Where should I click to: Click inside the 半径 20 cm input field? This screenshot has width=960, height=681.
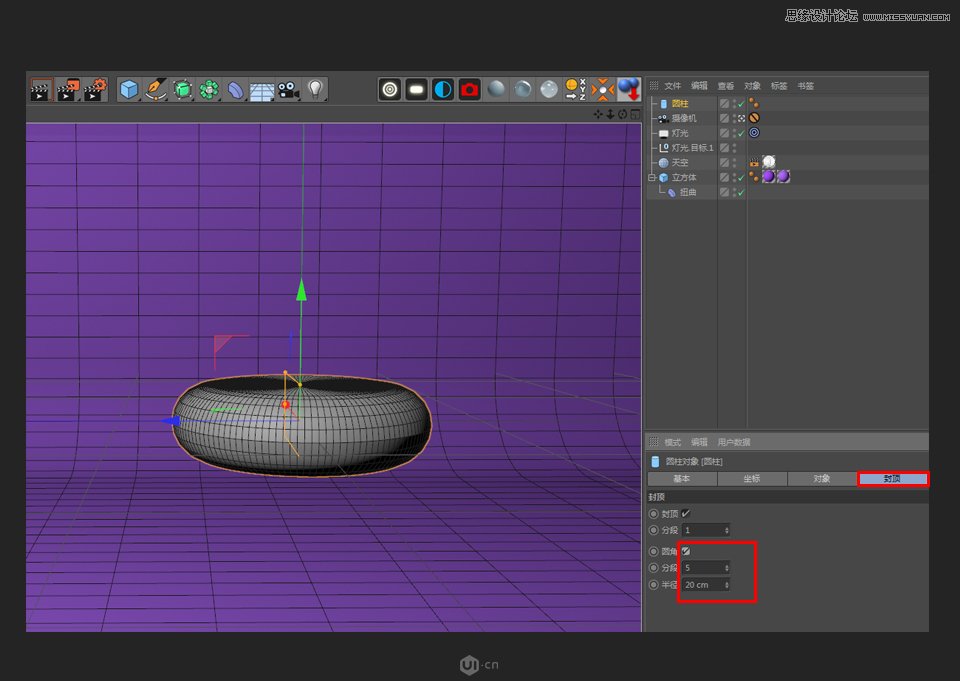pos(700,584)
